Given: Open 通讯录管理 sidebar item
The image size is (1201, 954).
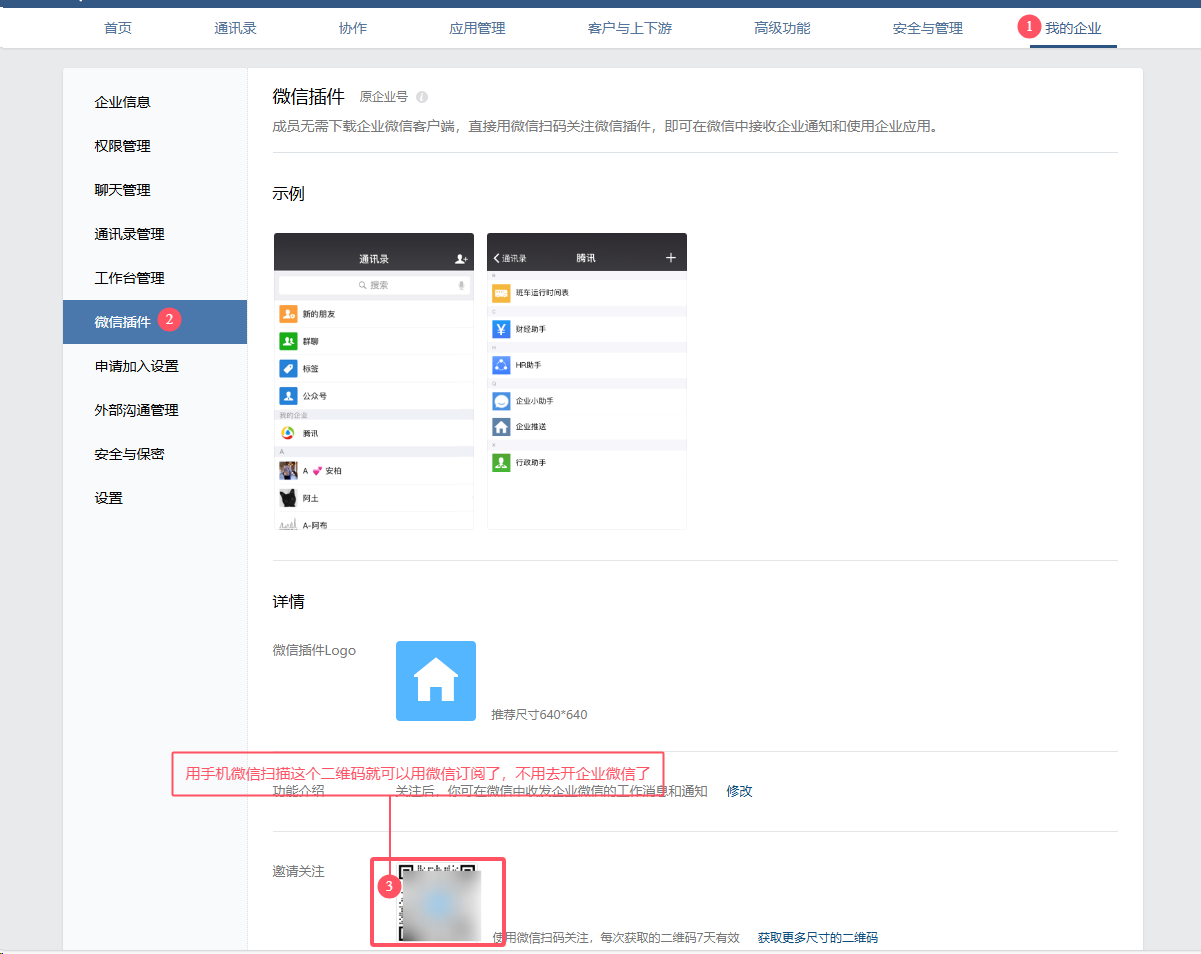Looking at the screenshot, I should click(155, 234).
